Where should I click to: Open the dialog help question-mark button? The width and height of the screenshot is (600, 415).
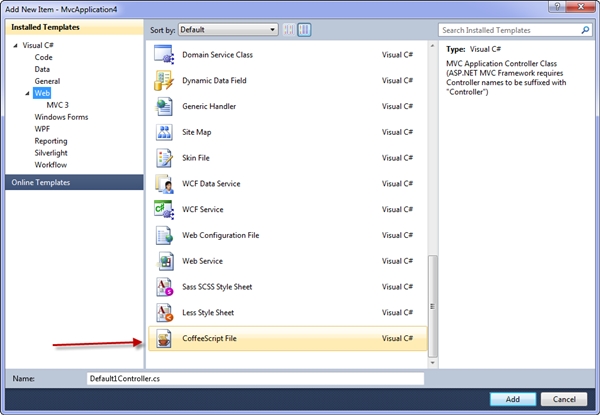pos(557,7)
